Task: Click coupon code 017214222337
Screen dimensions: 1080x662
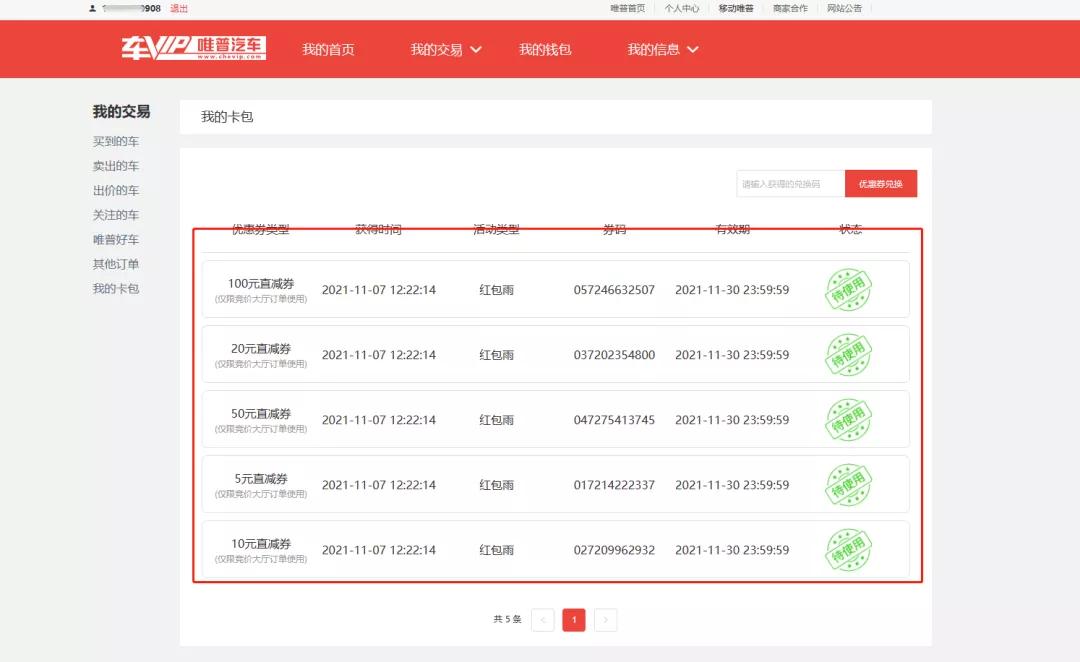Action: coord(614,485)
